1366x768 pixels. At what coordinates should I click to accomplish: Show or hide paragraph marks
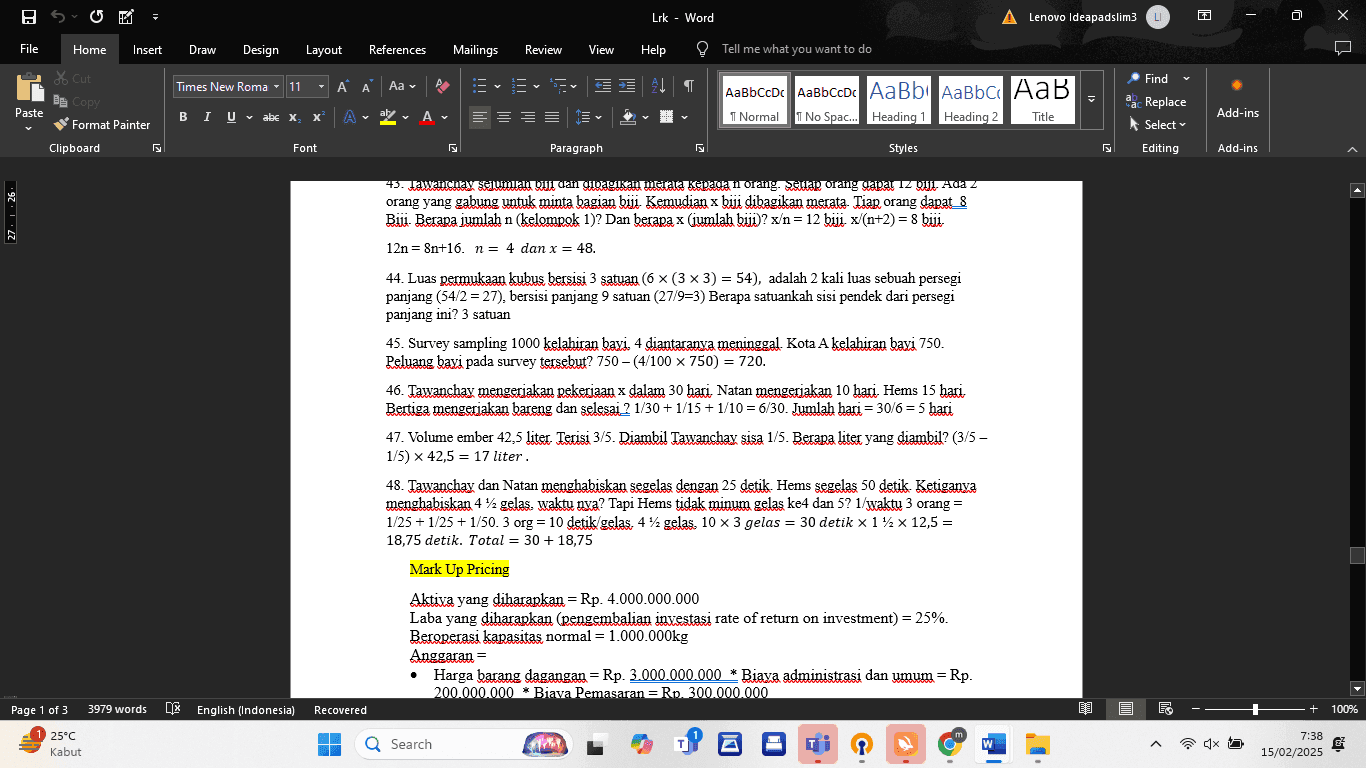click(689, 86)
